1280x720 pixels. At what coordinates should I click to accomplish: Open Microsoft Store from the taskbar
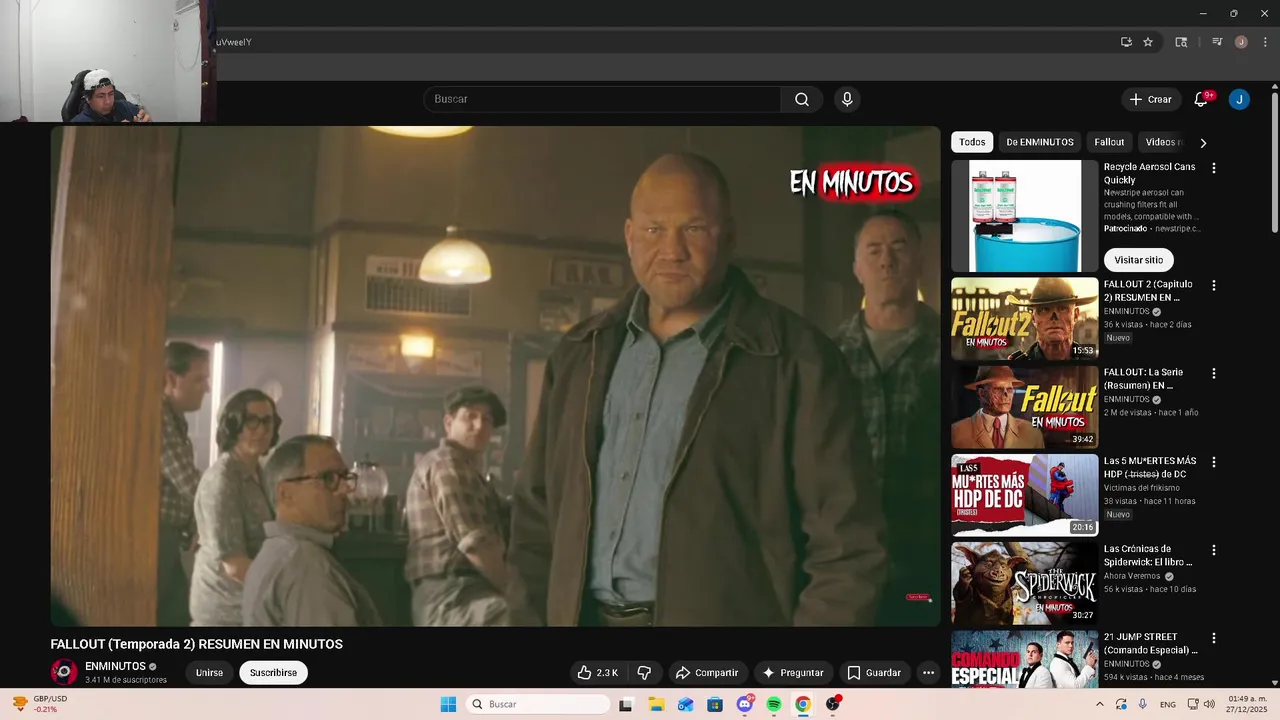715,704
